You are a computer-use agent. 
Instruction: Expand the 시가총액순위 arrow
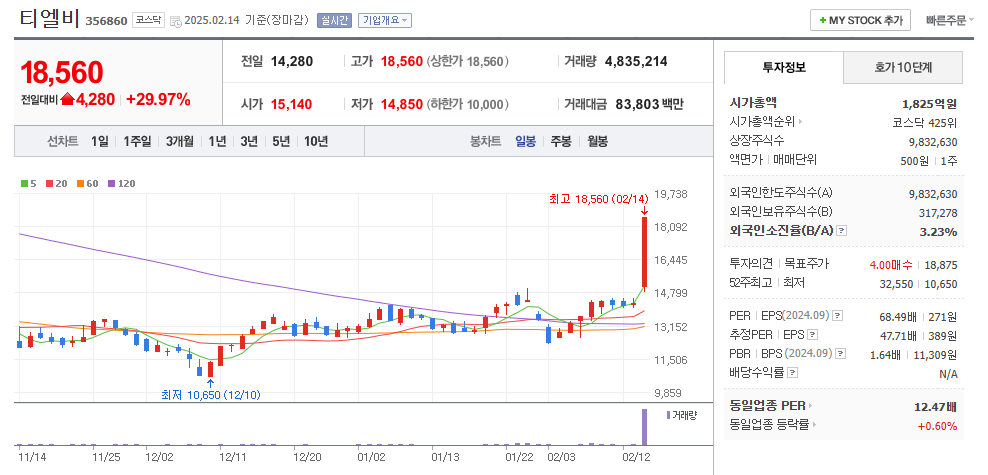coord(800,122)
